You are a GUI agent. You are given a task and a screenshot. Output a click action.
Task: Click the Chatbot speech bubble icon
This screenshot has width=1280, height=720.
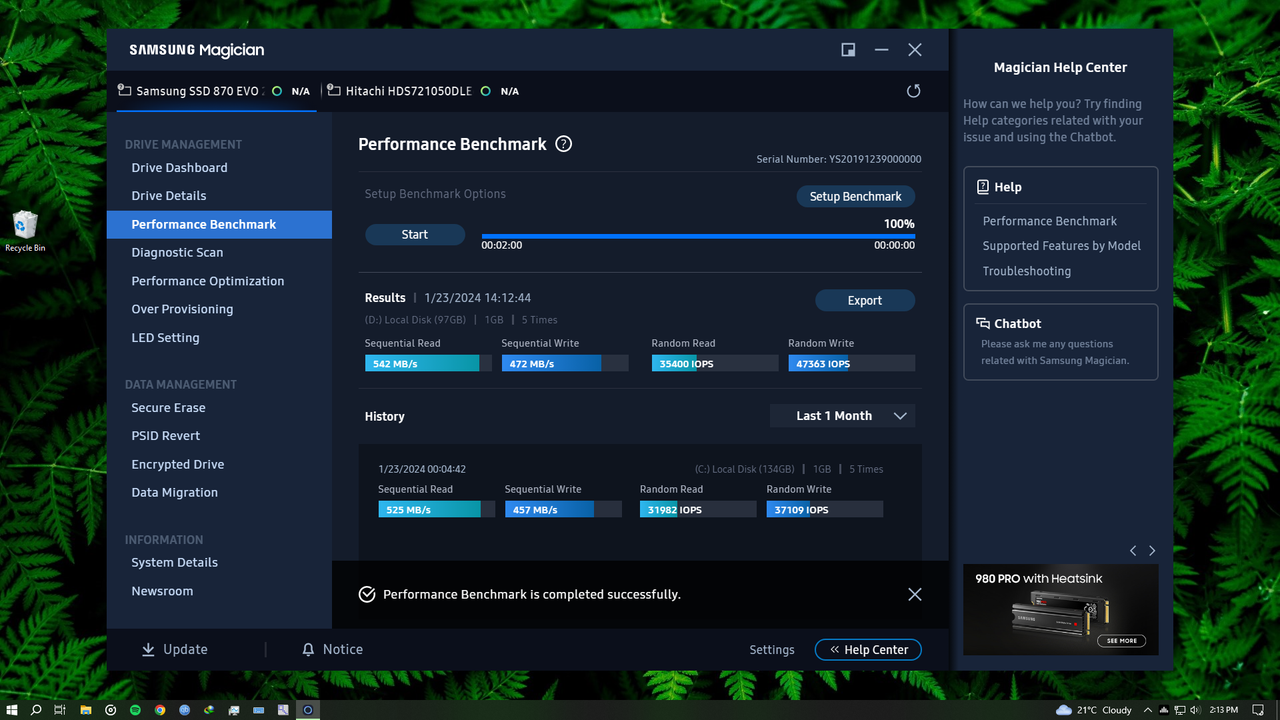pyautogui.click(x=983, y=323)
